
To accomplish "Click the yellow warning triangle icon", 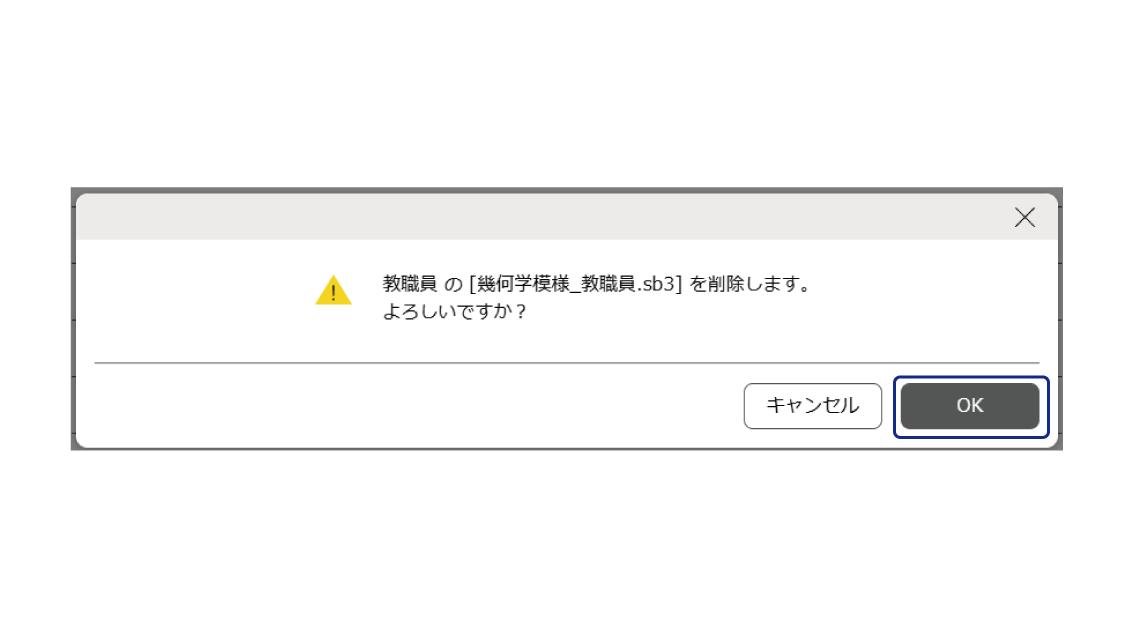I will [333, 290].
